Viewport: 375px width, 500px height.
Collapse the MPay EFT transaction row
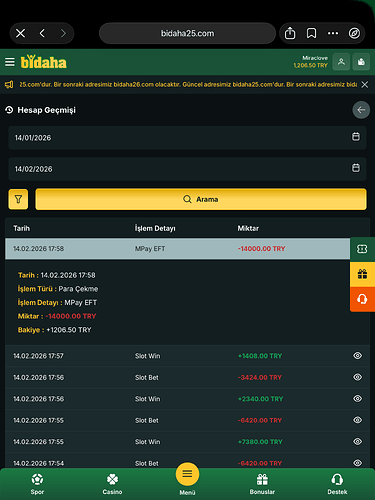click(x=177, y=249)
